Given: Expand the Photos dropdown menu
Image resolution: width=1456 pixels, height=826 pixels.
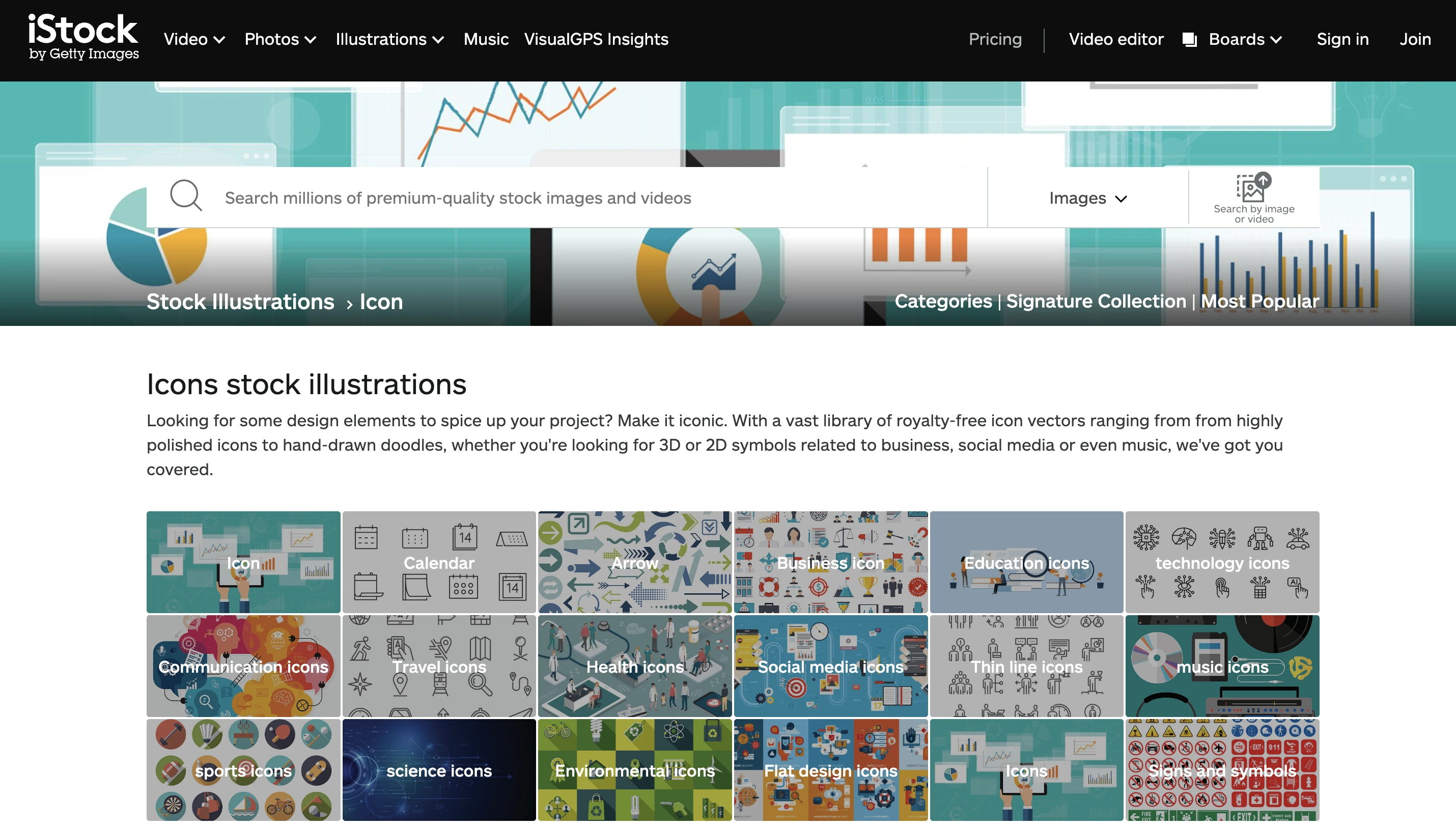Looking at the screenshot, I should tap(280, 39).
